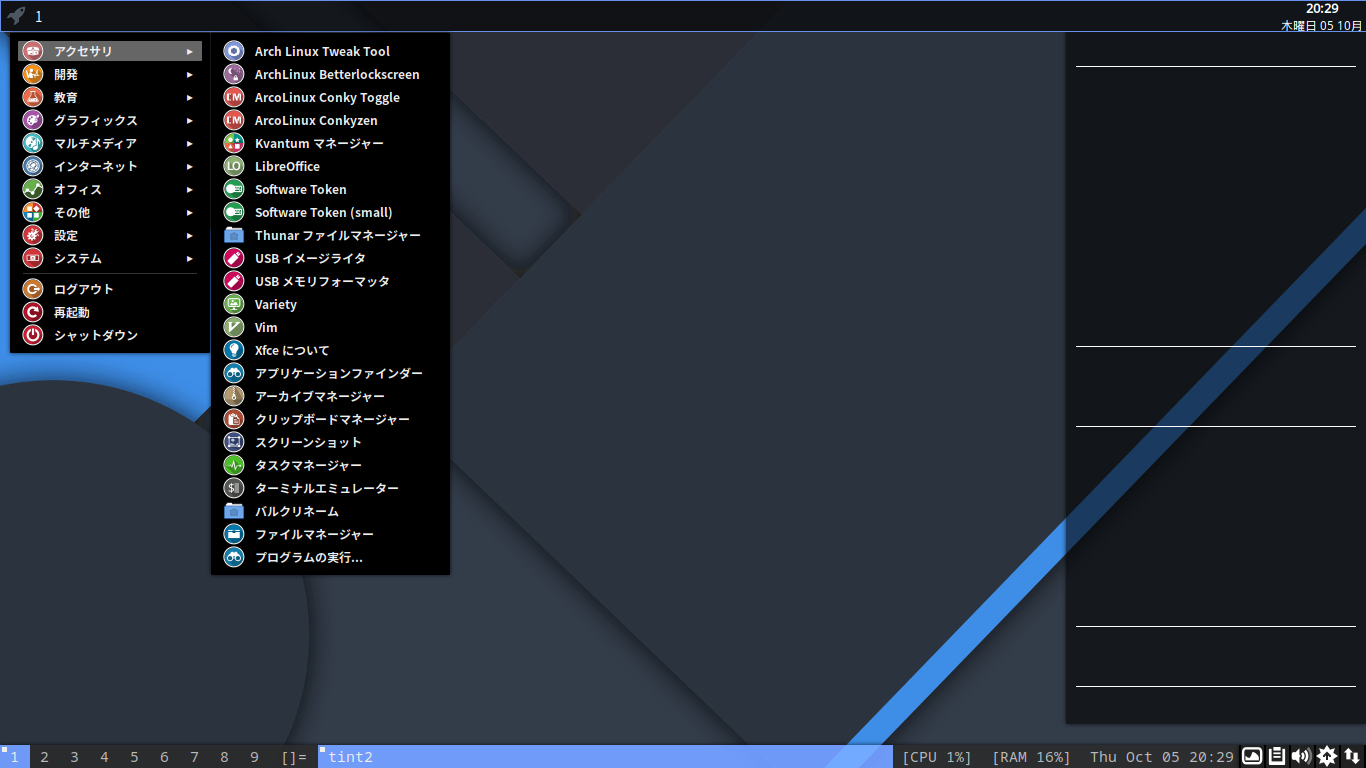Open the システム menu category
The image size is (1366, 768).
[x=110, y=258]
